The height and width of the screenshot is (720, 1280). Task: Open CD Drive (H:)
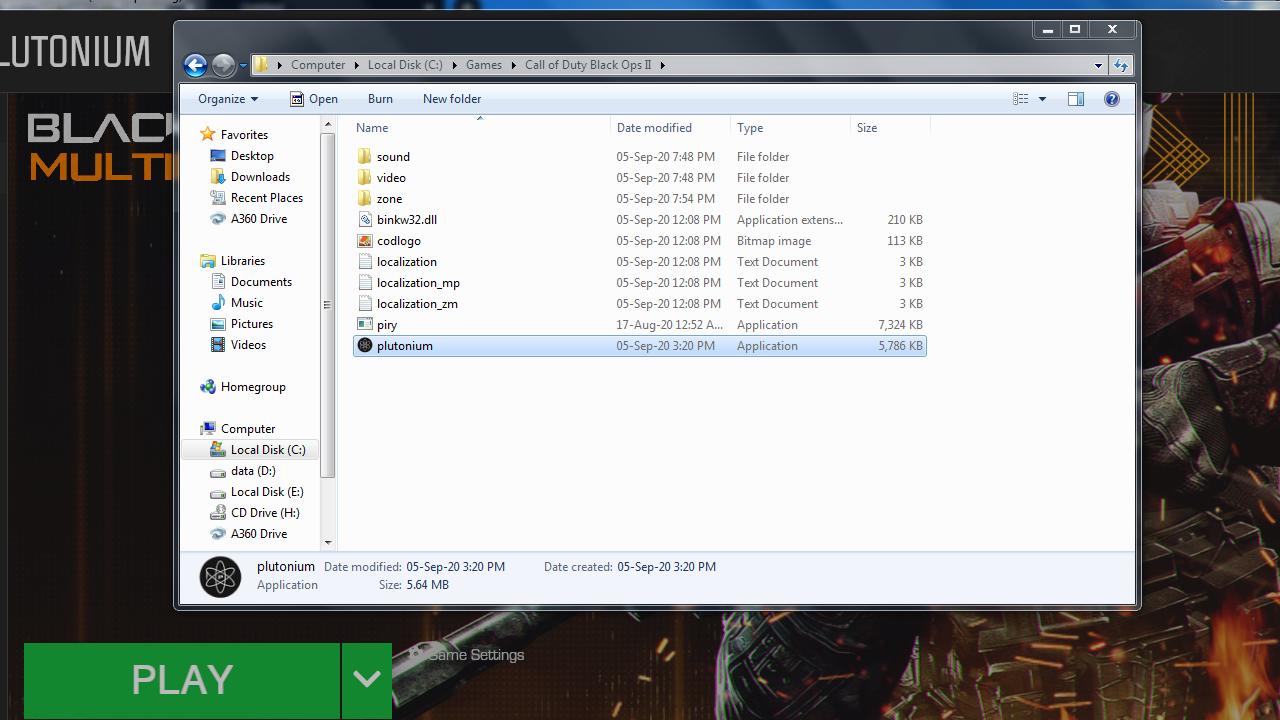(264, 513)
